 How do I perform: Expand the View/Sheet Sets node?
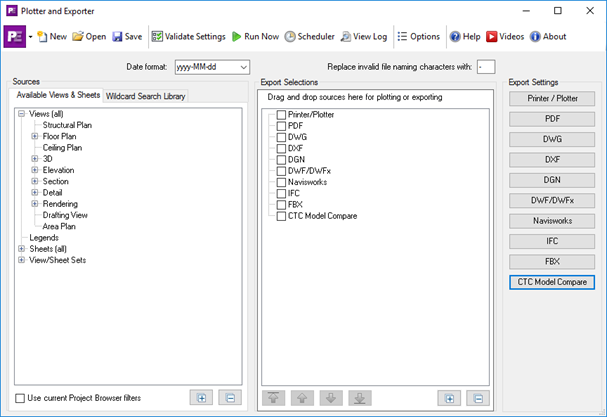tap(22, 260)
